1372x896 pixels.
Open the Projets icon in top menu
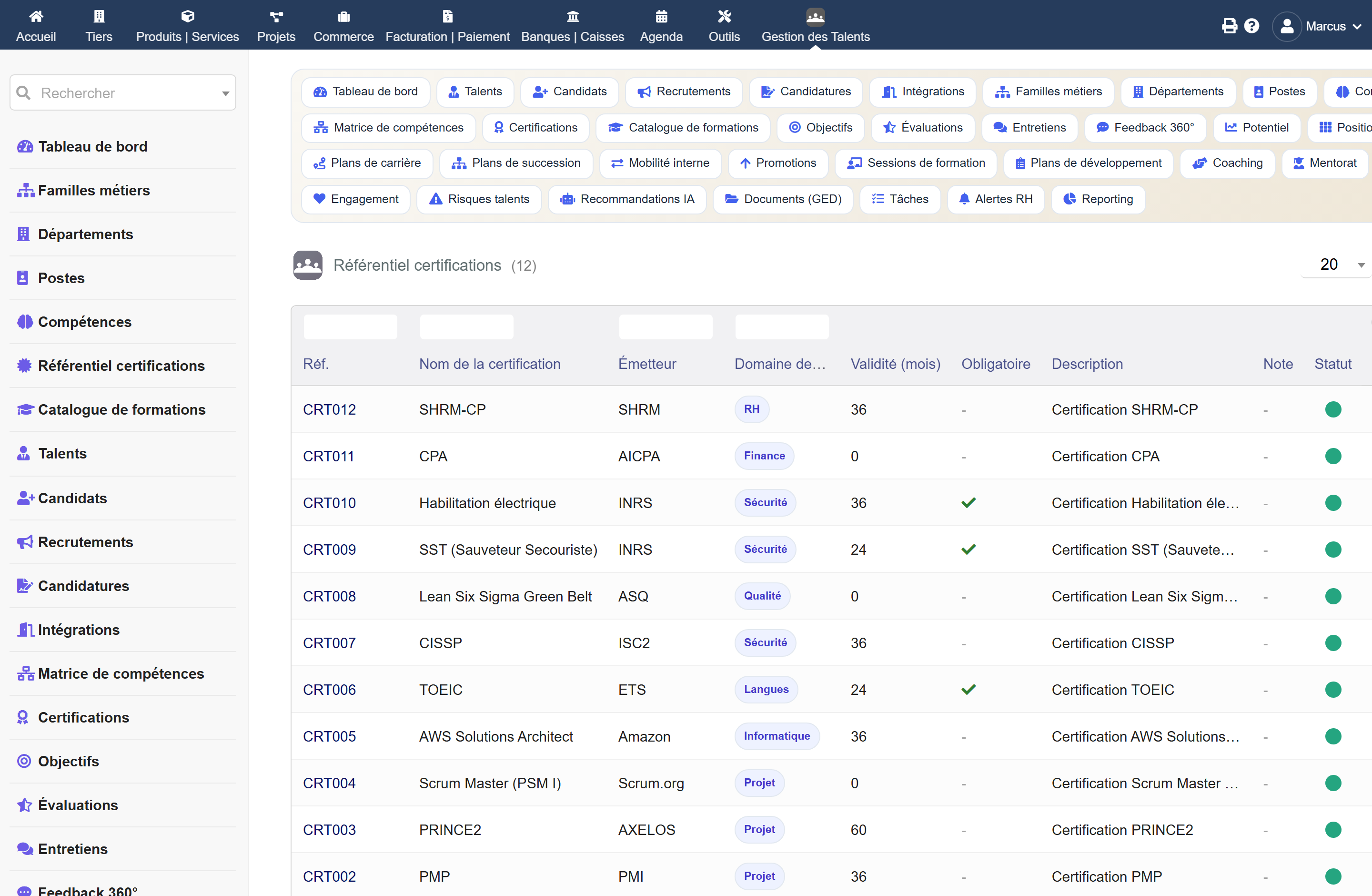pyautogui.click(x=276, y=16)
